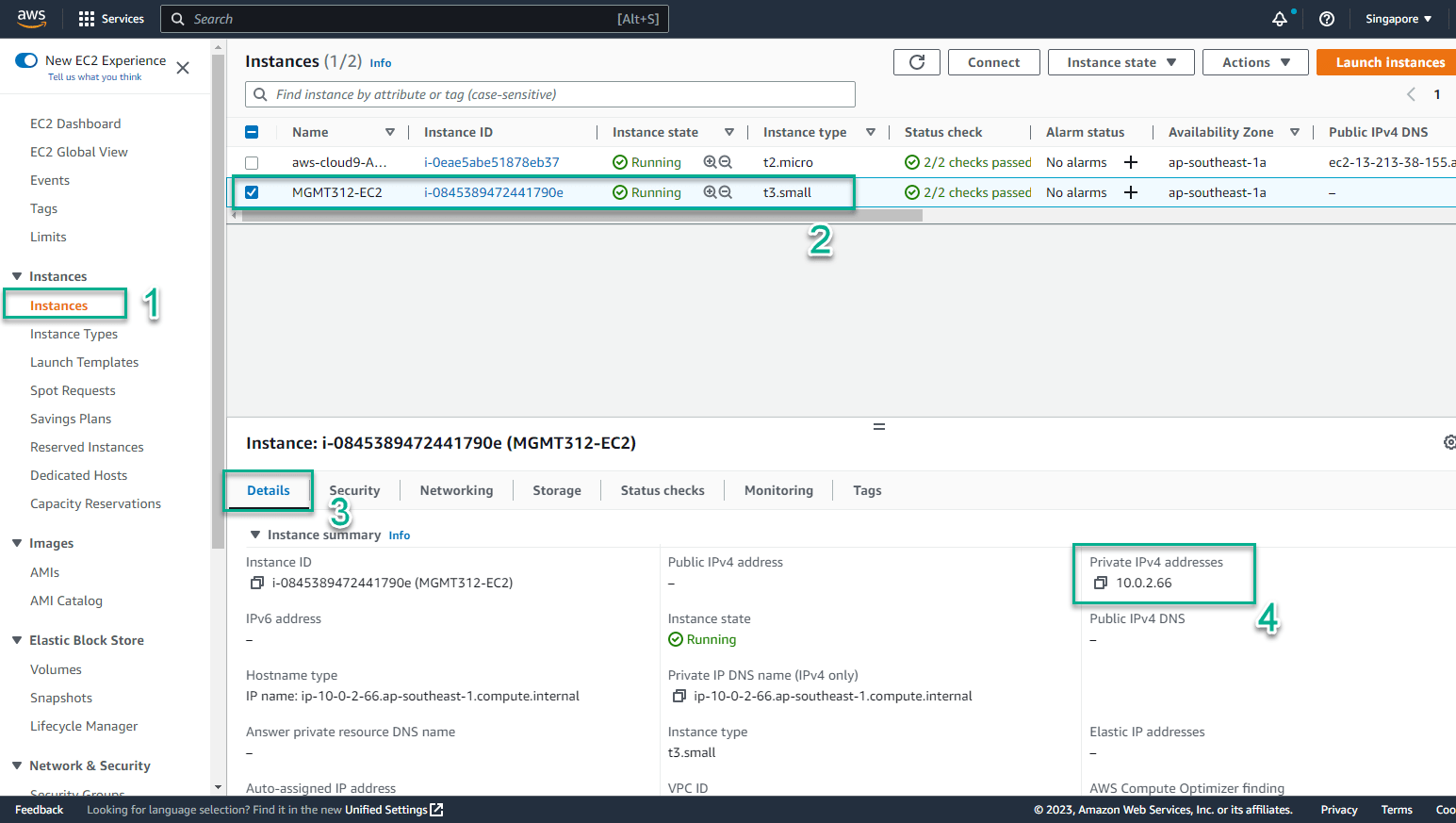Image resolution: width=1456 pixels, height=823 pixels.
Task: Open EC2 Global View in sidebar
Action: [x=79, y=152]
